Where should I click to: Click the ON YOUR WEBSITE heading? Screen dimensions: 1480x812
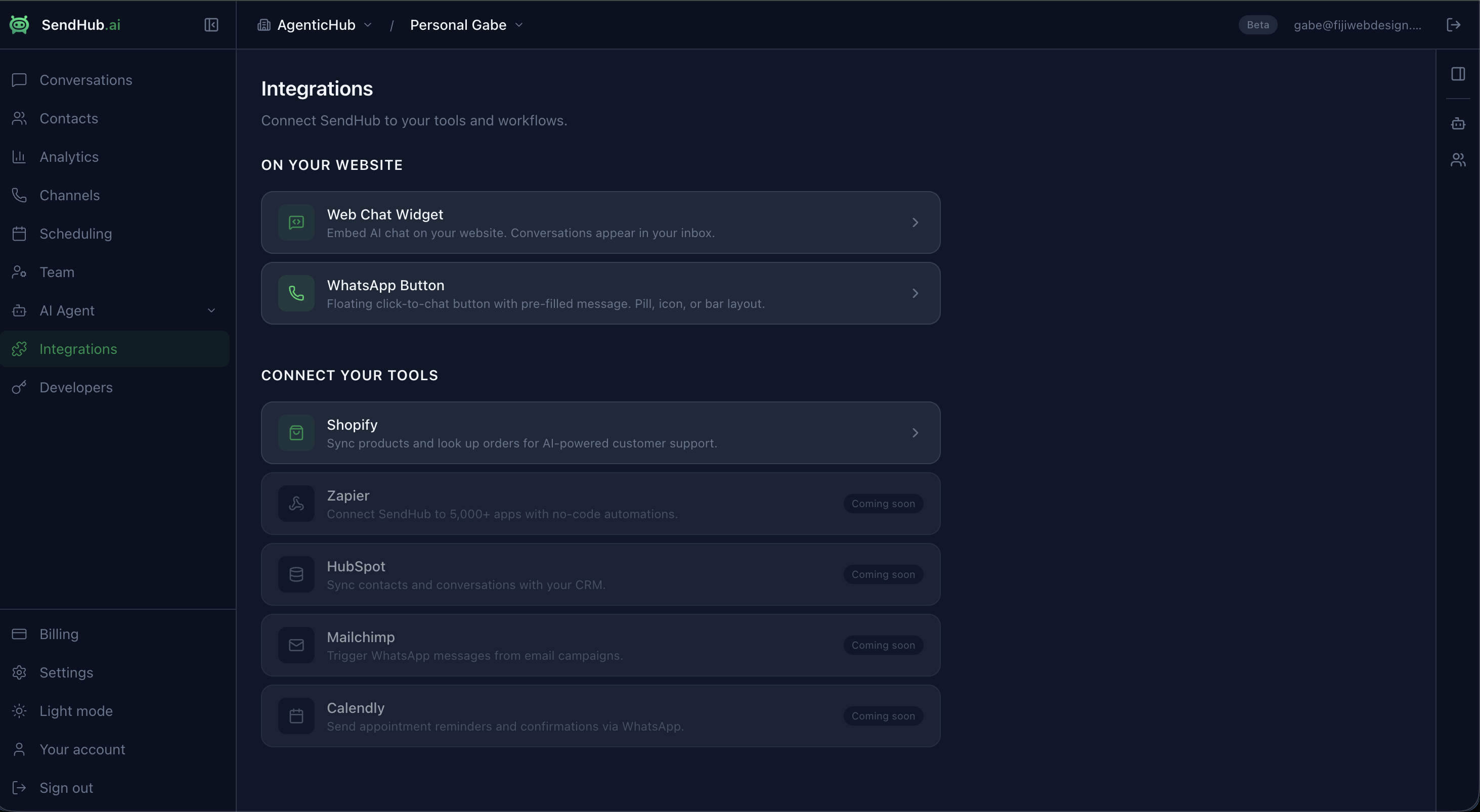pyautogui.click(x=332, y=165)
